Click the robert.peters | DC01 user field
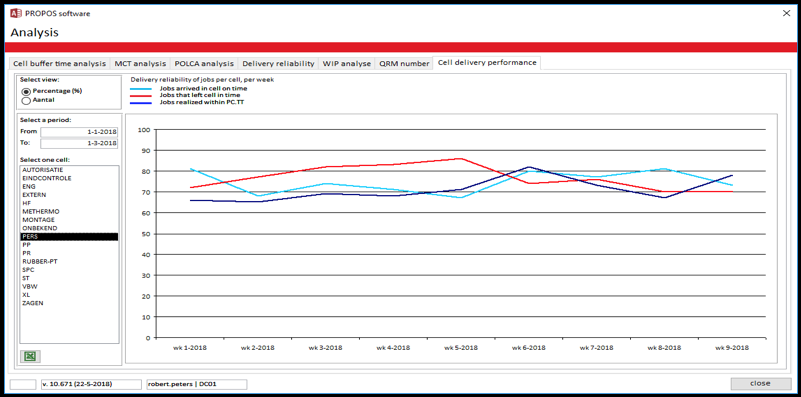The width and height of the screenshot is (801, 397). [197, 384]
